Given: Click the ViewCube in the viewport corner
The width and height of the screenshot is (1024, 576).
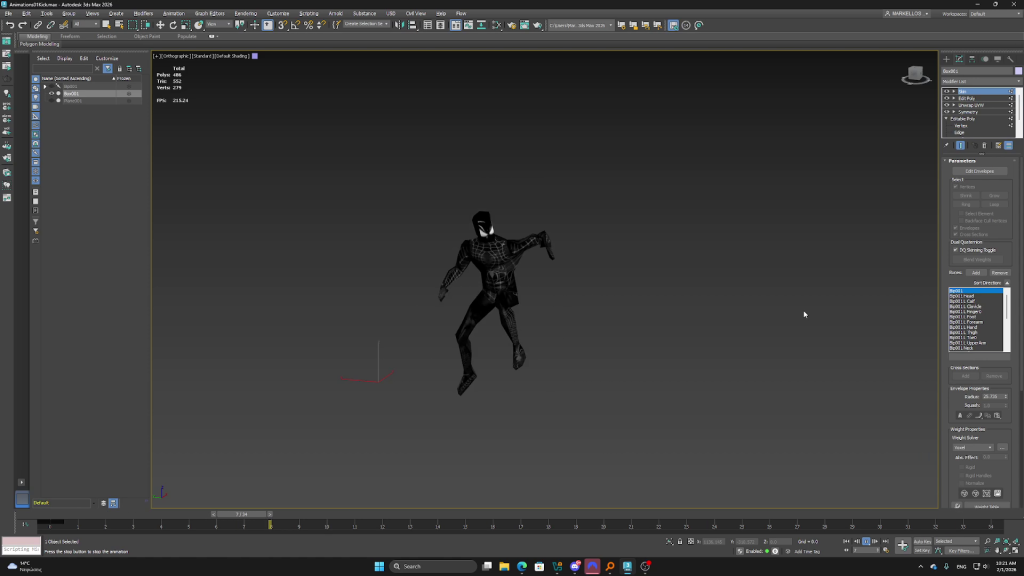Looking at the screenshot, I should click(x=916, y=76).
